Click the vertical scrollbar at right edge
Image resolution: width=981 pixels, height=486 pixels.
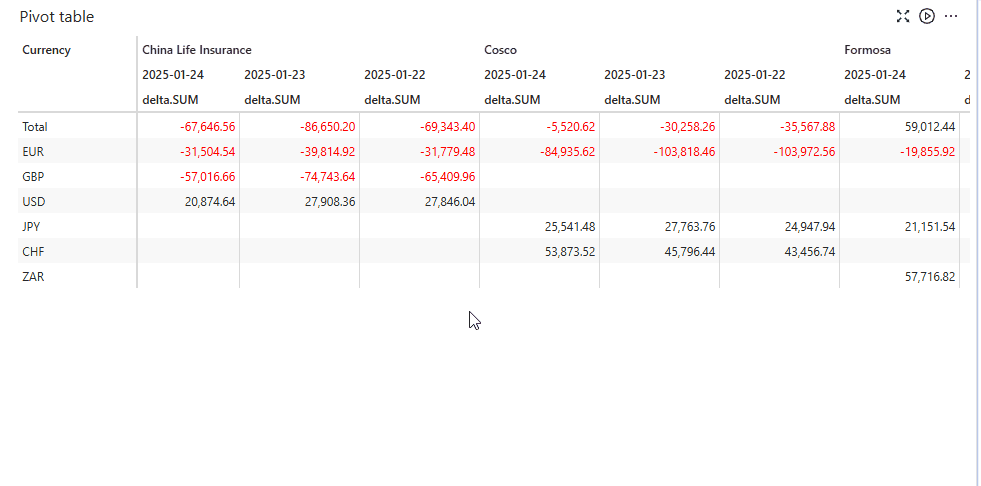977,240
